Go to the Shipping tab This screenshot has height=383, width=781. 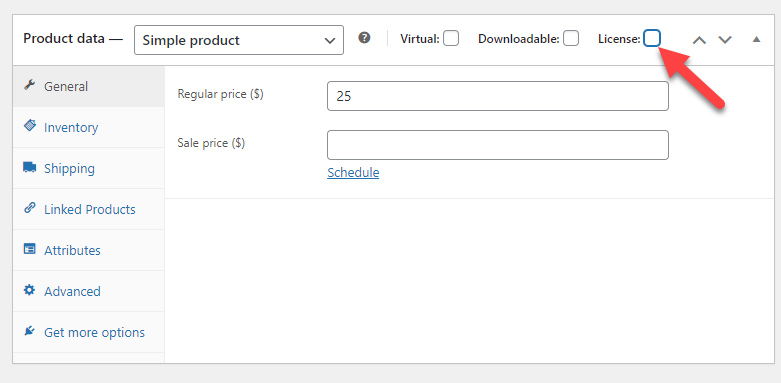click(x=89, y=168)
